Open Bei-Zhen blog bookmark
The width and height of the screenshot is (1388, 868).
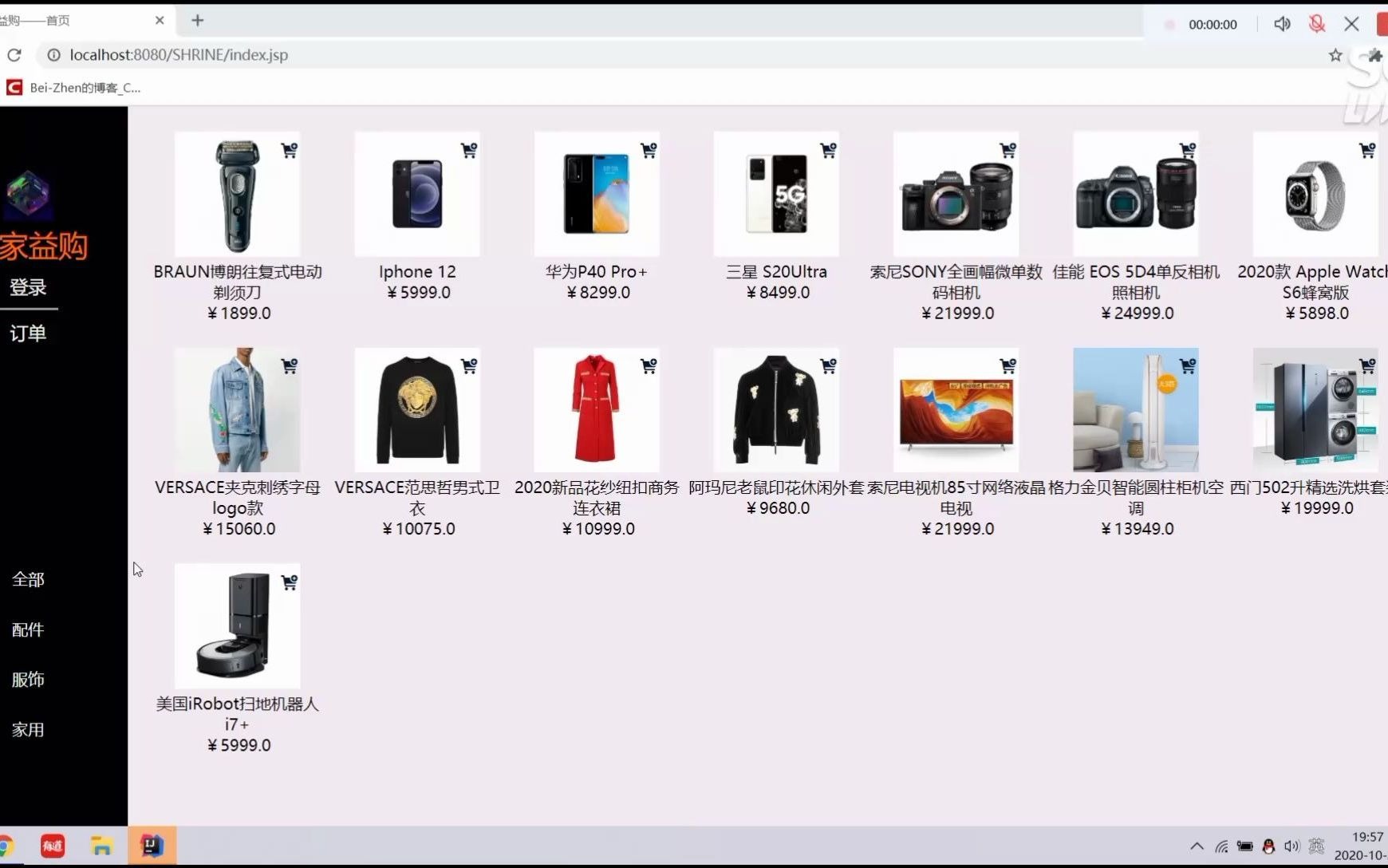pos(73,88)
